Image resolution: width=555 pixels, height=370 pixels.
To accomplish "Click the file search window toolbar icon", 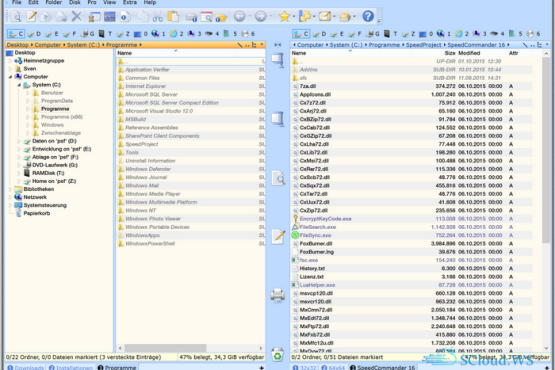I will point(206,16).
